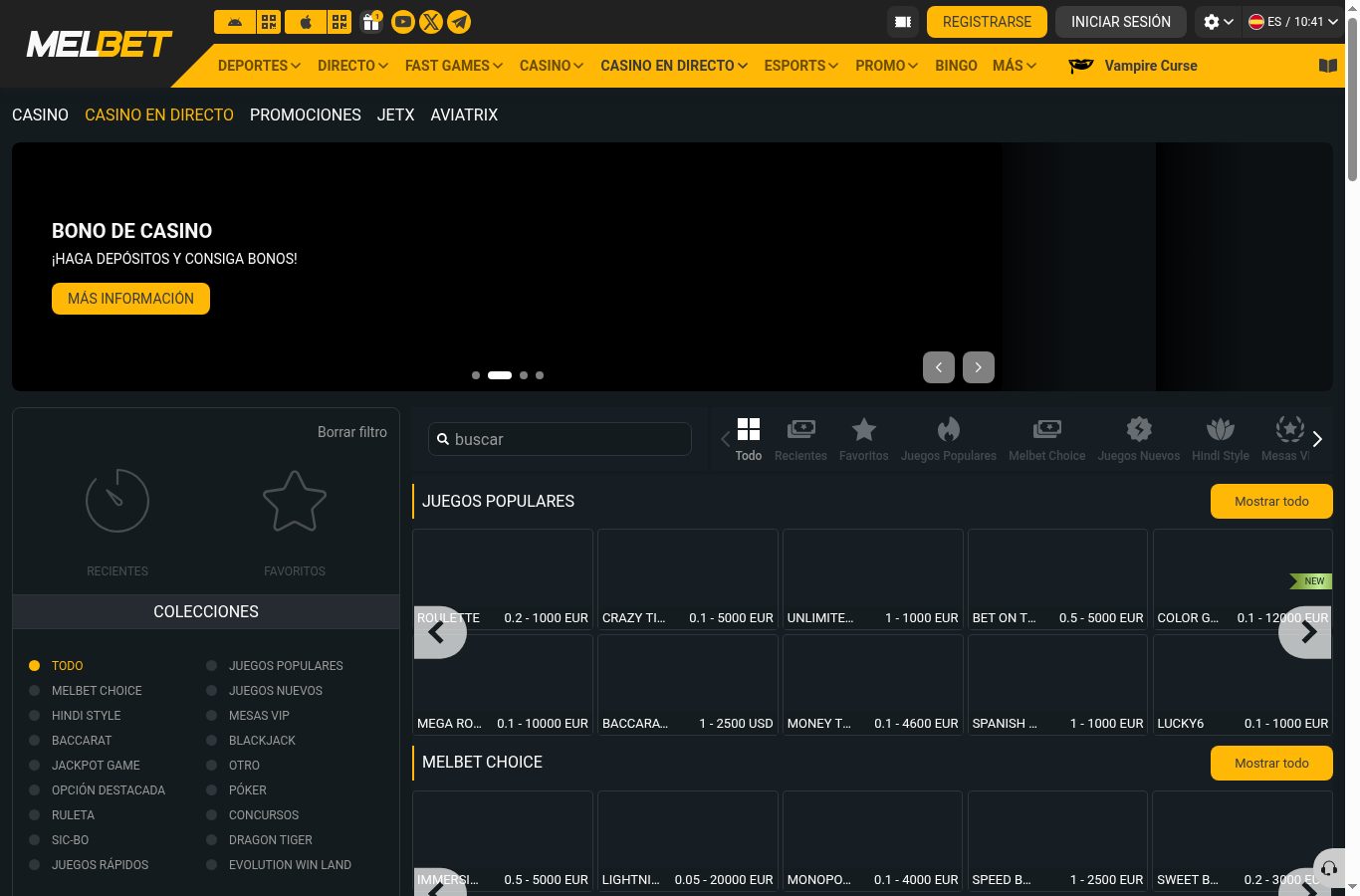This screenshot has height=896, width=1360.
Task: Open the Android app download icon
Action: click(235, 21)
